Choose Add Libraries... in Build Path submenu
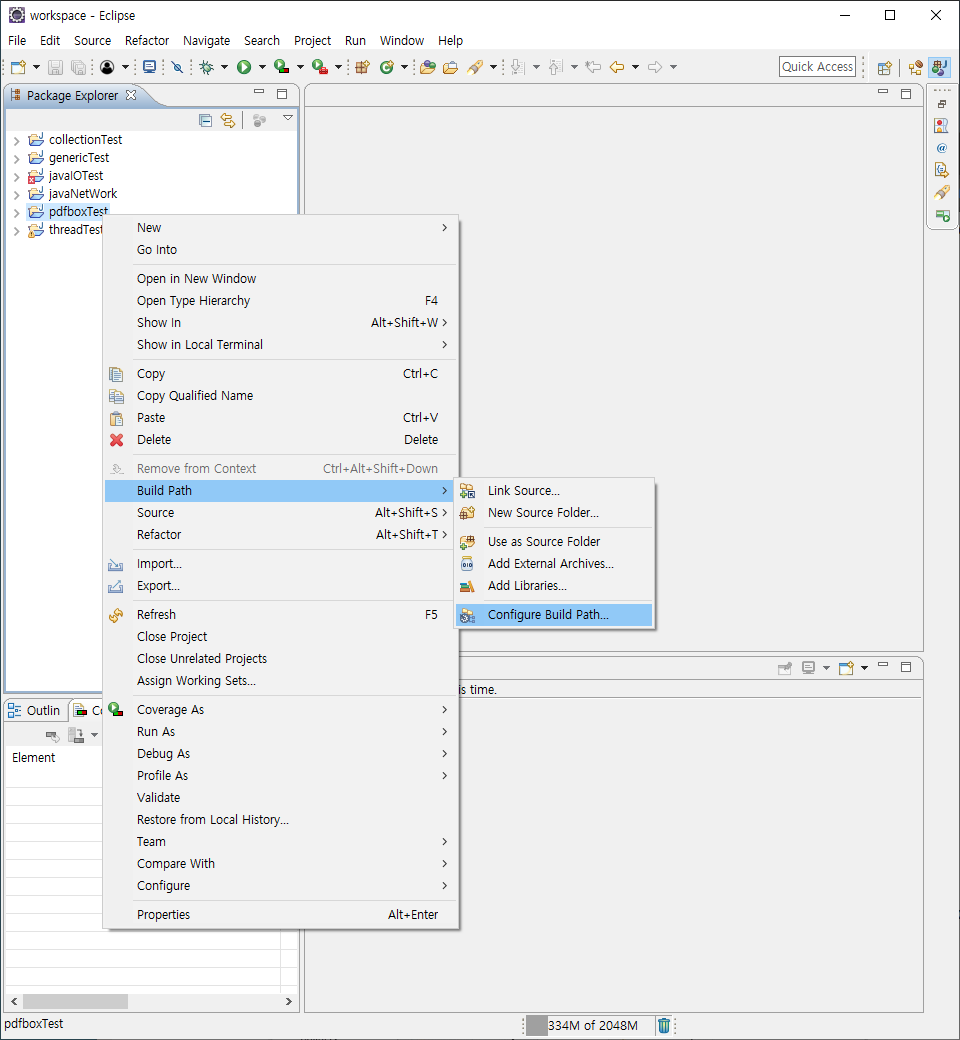Viewport: 960px width, 1040px height. click(554, 586)
